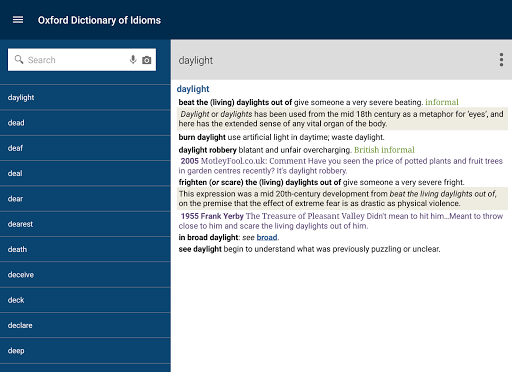Select 'deck' in the sidebar list
The height and width of the screenshot is (372, 512).
[x=85, y=300]
